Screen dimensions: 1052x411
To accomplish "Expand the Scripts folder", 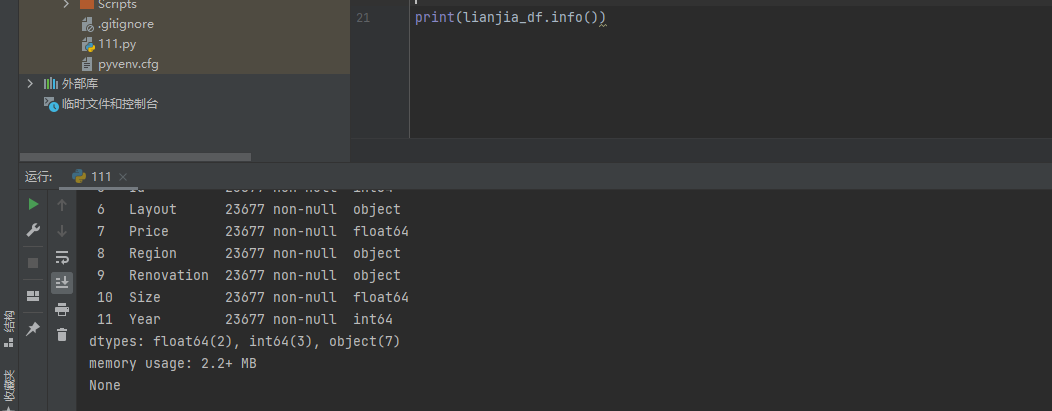I will 67,4.
